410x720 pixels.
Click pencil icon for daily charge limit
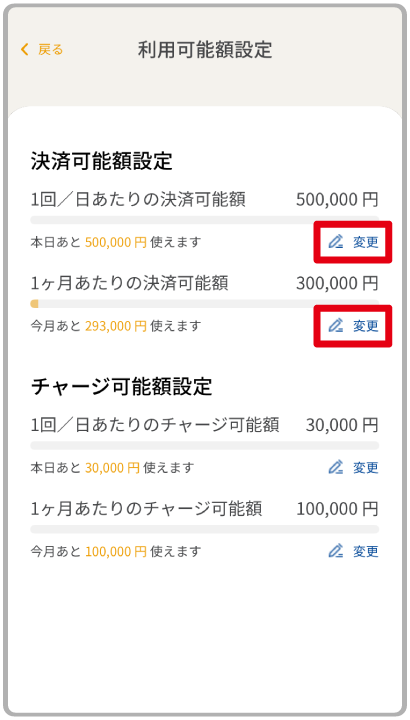(x=336, y=467)
